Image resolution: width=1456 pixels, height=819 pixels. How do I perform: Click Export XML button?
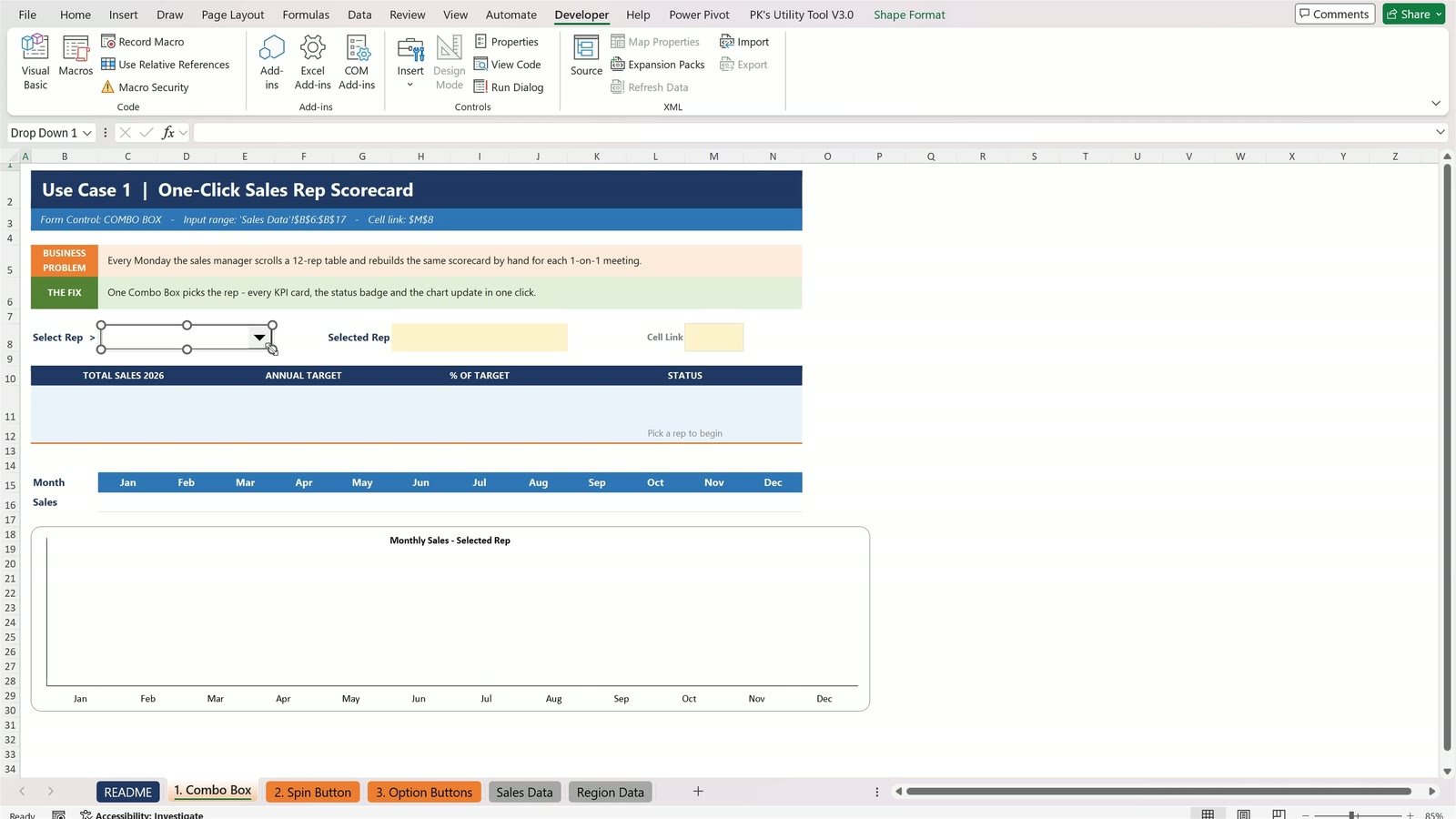click(743, 65)
